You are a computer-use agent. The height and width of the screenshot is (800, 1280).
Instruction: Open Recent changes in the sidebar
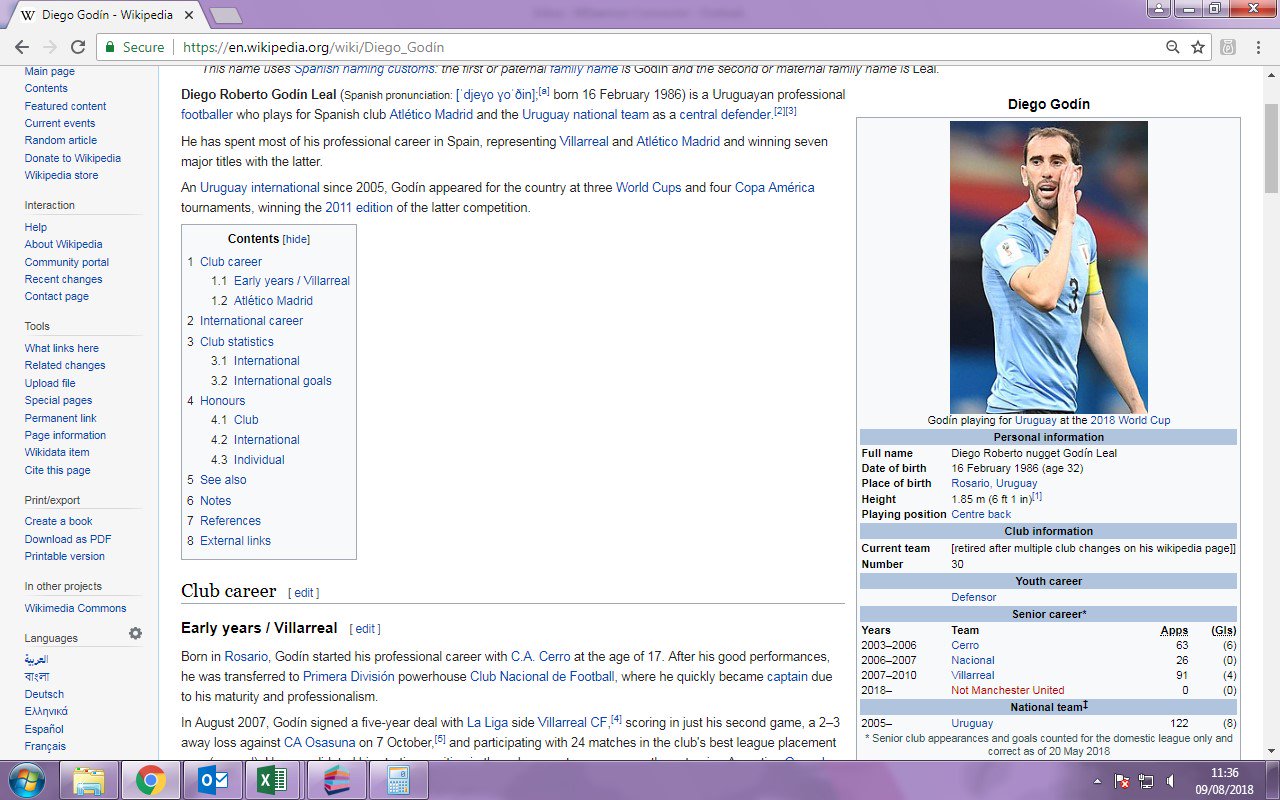(x=64, y=279)
